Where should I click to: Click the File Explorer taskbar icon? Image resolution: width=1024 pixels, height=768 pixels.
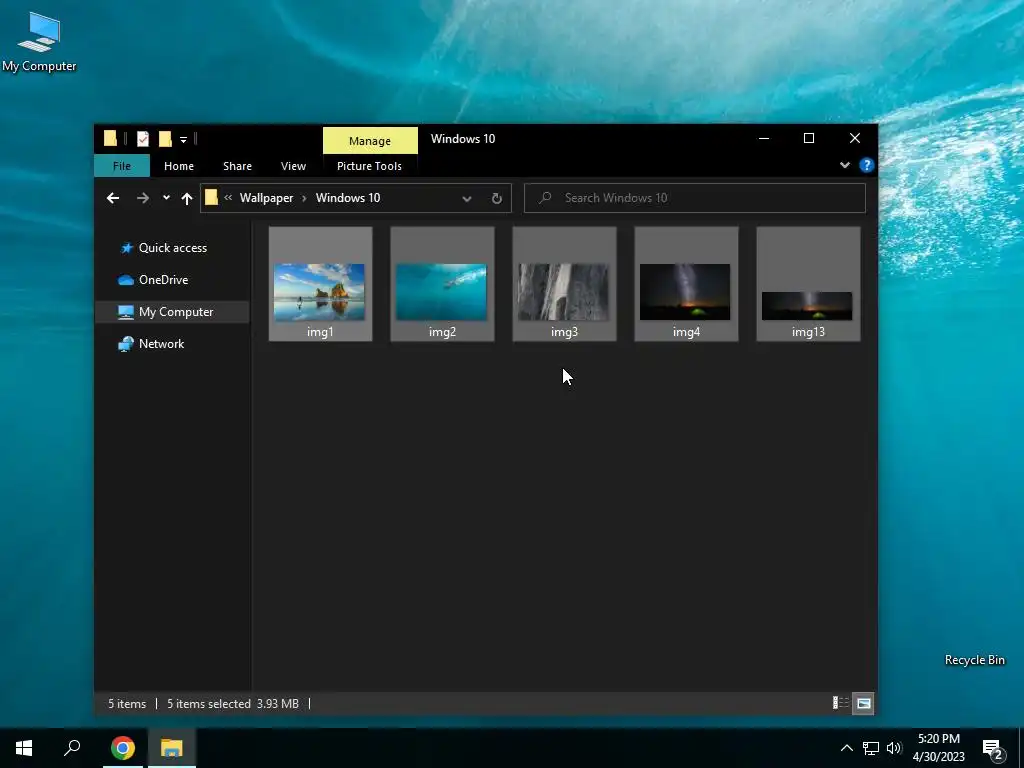[x=172, y=748]
